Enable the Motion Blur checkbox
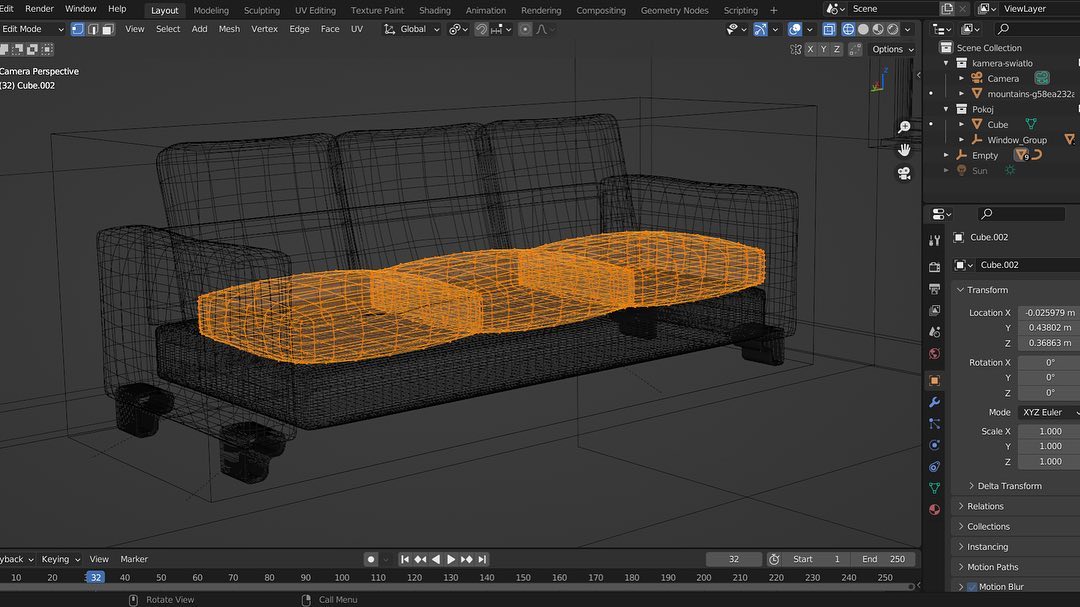 point(972,587)
